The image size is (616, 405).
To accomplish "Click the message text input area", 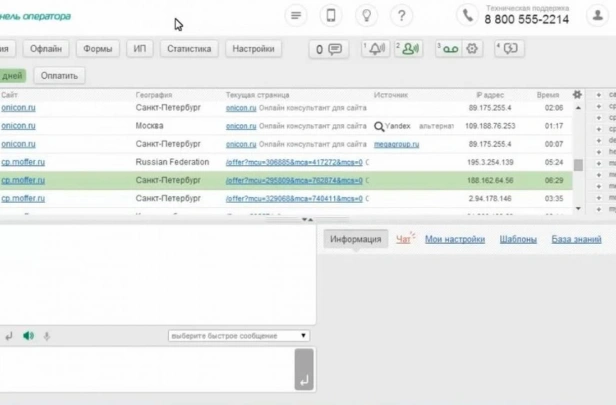I will 146,369.
